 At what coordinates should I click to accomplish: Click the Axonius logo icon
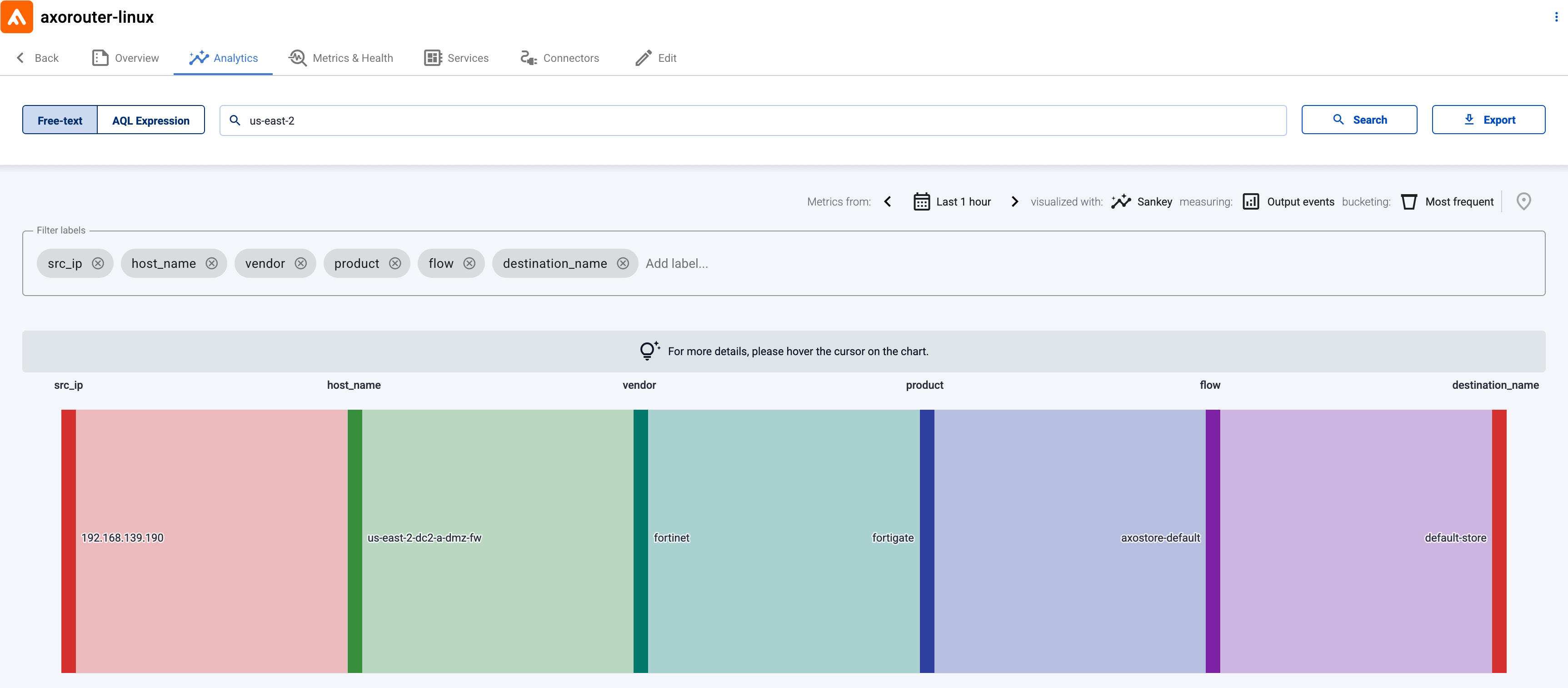[x=16, y=16]
